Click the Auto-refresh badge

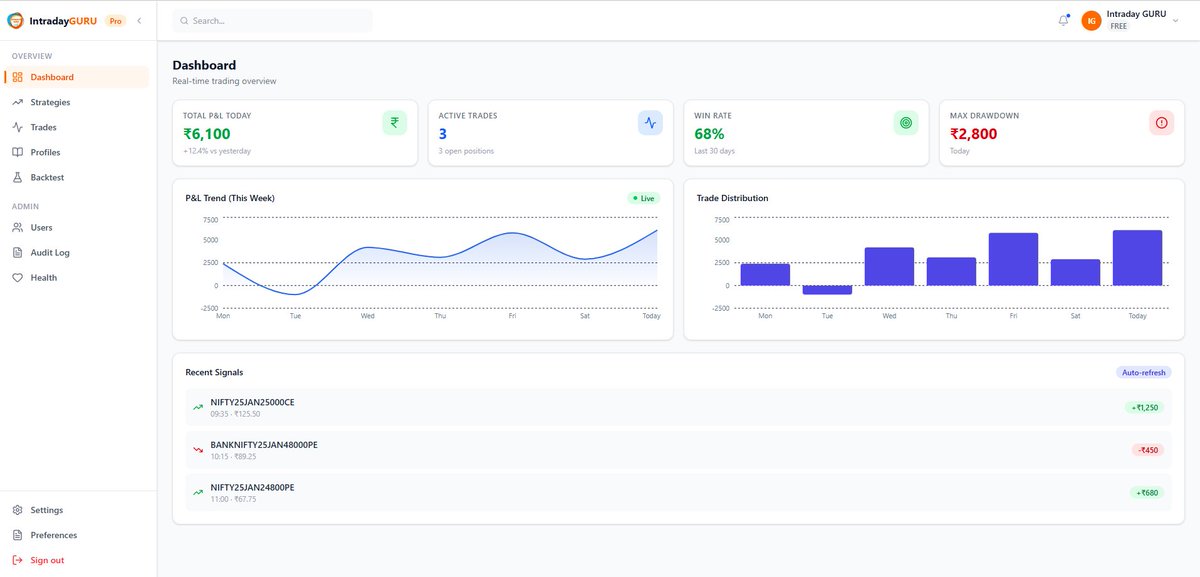click(1144, 372)
